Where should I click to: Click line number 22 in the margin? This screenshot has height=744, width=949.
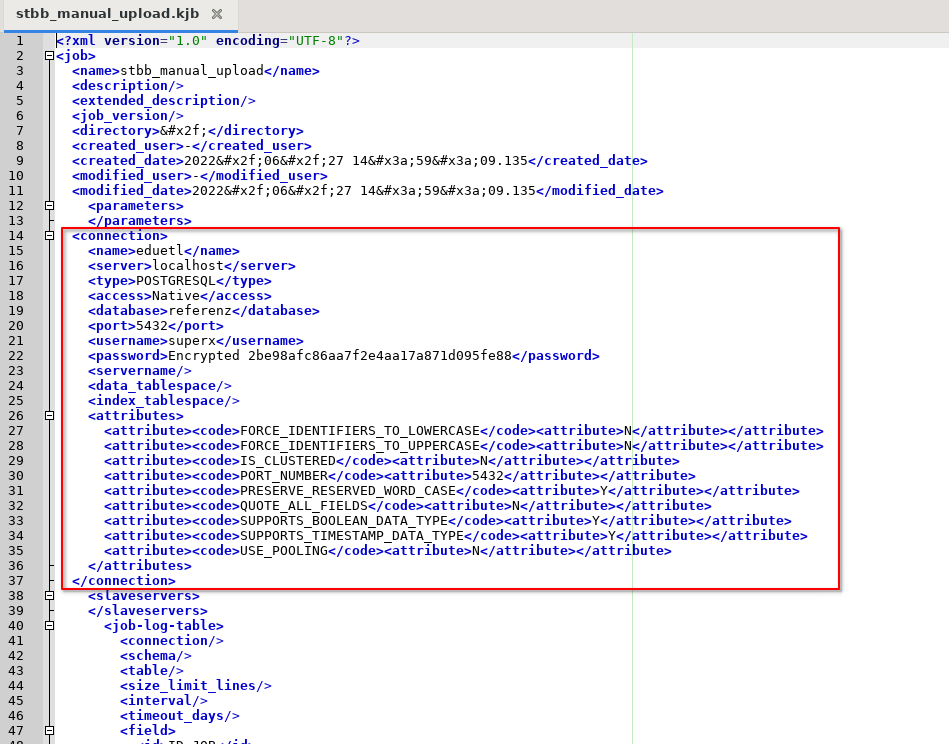click(x=18, y=356)
